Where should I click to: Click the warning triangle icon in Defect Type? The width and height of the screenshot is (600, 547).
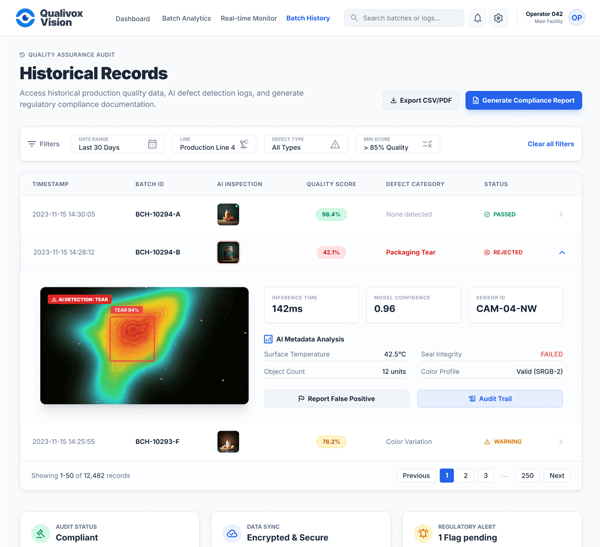coord(335,144)
